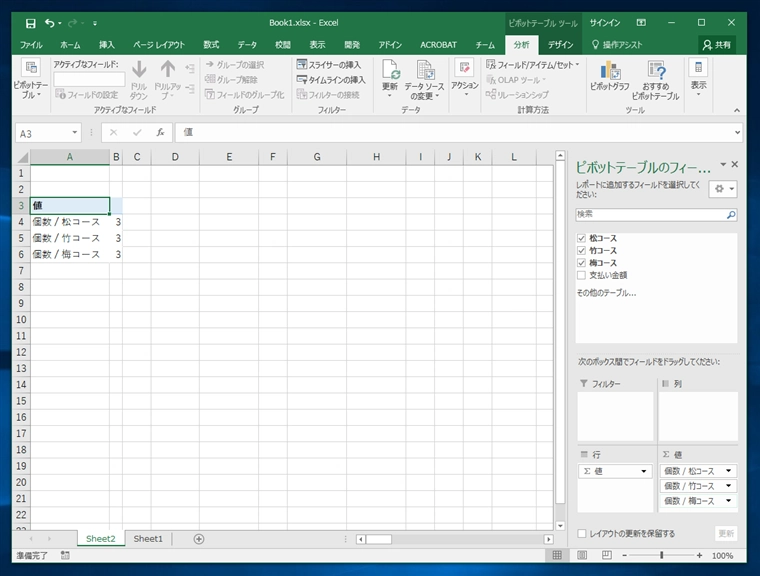Switch to the ホーム tab

pos(70,45)
